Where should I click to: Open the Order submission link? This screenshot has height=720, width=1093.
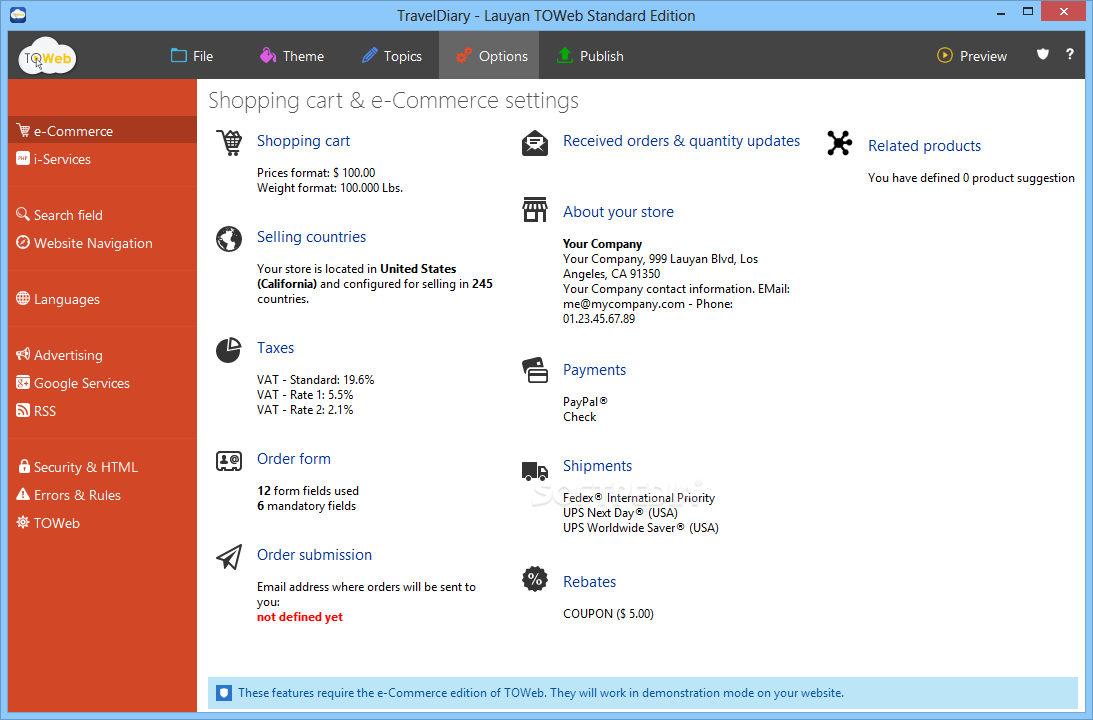(314, 555)
